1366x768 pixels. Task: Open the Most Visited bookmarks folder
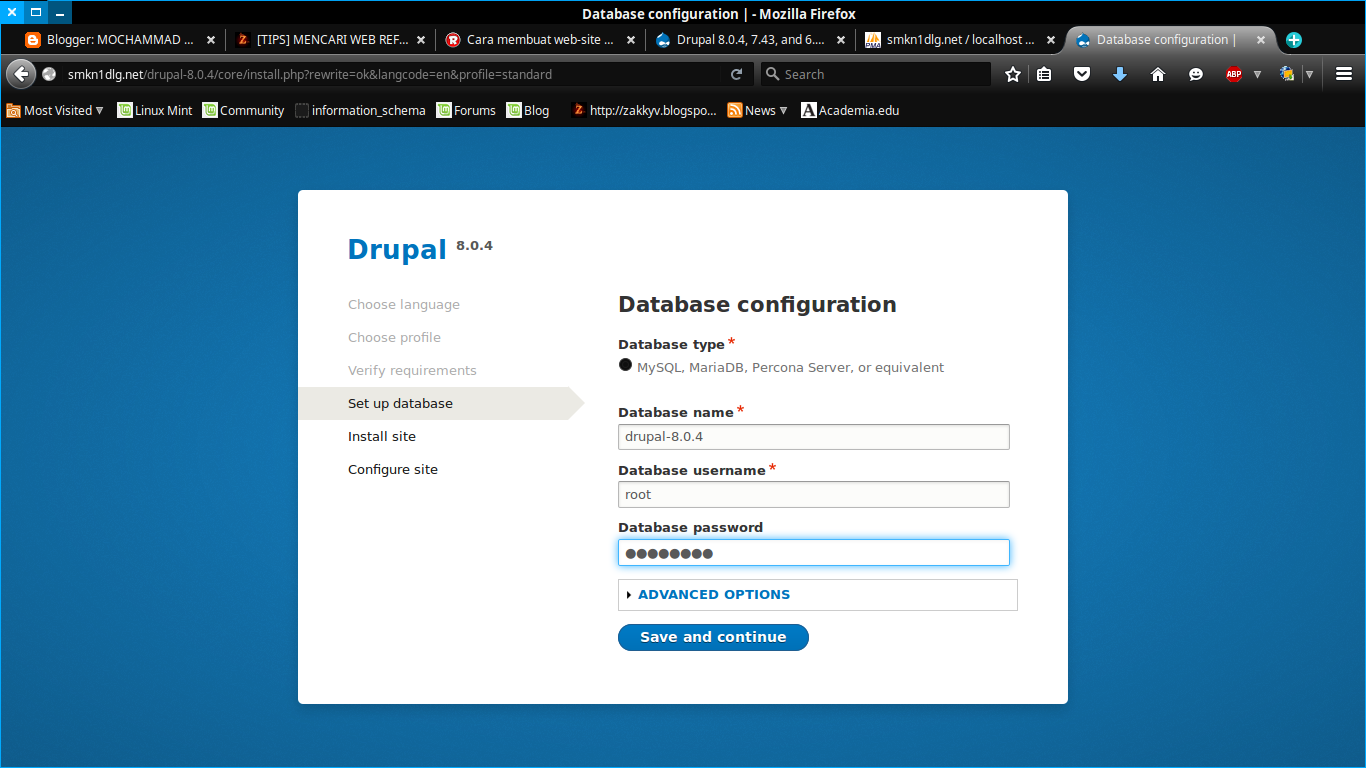pyautogui.click(x=55, y=110)
